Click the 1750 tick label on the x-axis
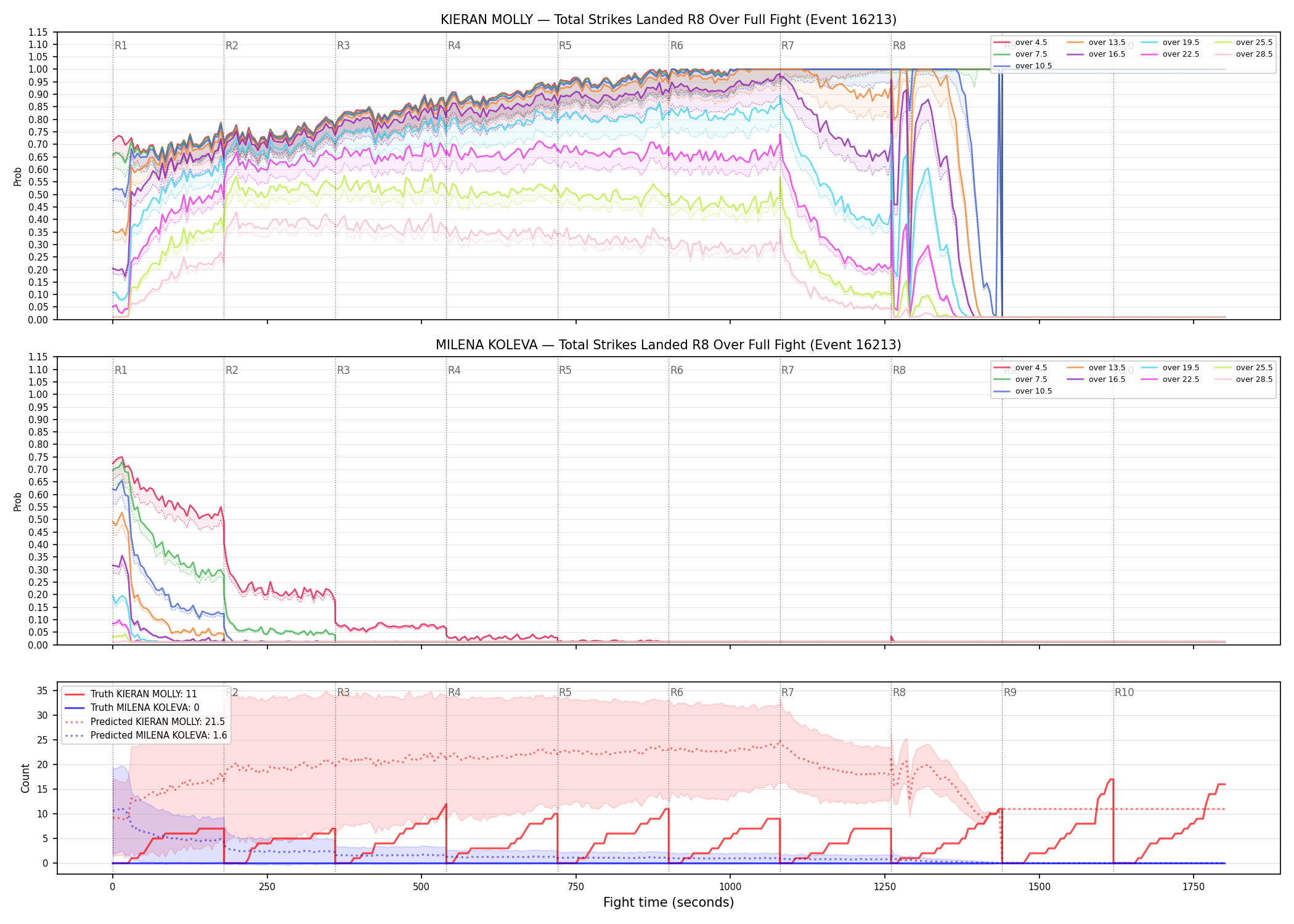 (1194, 887)
